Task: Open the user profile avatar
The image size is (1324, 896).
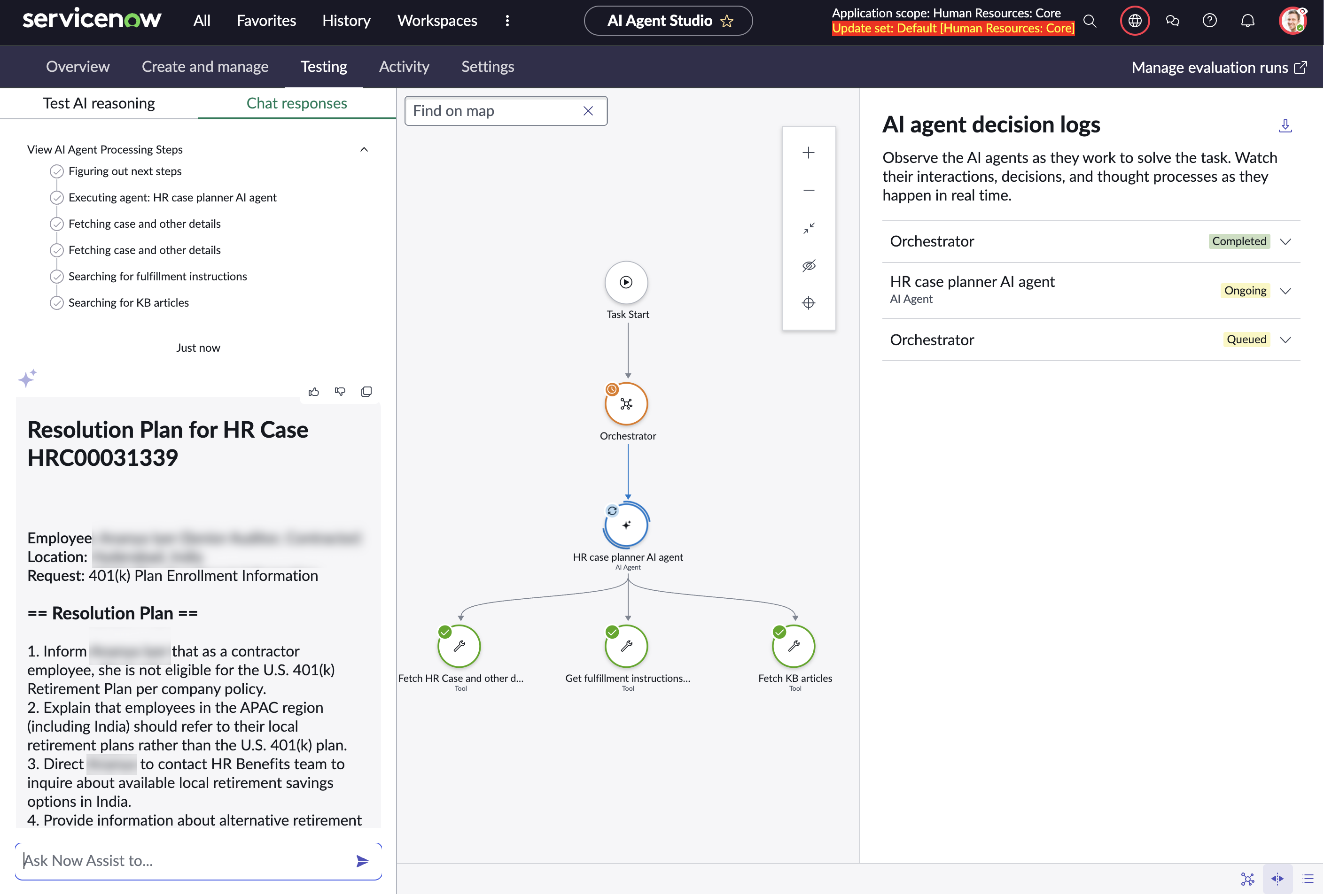Action: click(x=1293, y=21)
